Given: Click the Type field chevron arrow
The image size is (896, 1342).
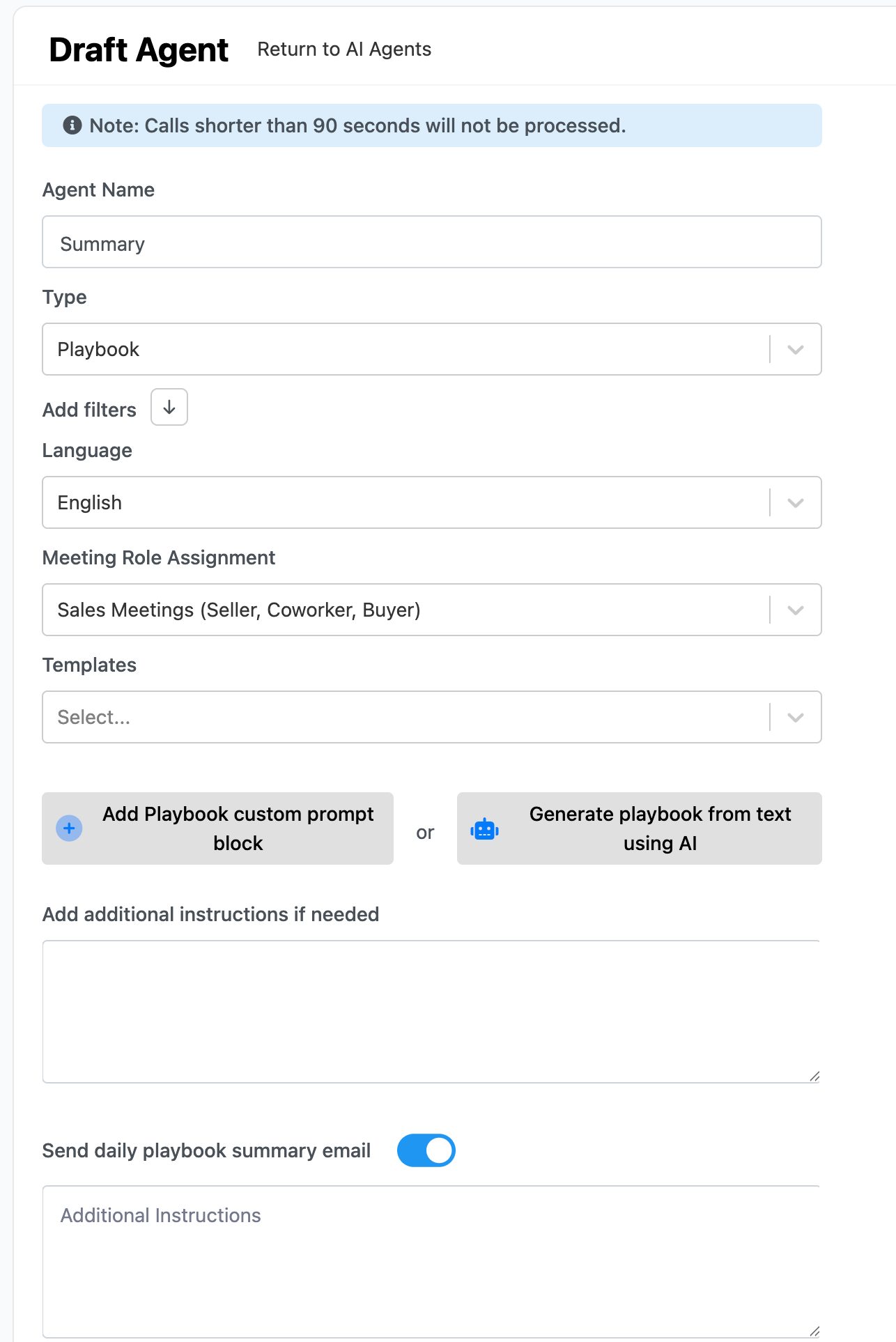Looking at the screenshot, I should [796, 350].
